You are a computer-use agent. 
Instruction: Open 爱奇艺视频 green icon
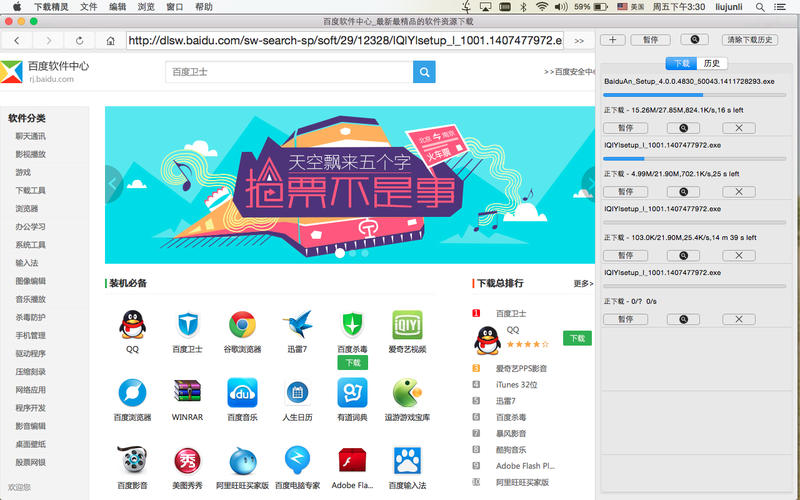tap(407, 324)
